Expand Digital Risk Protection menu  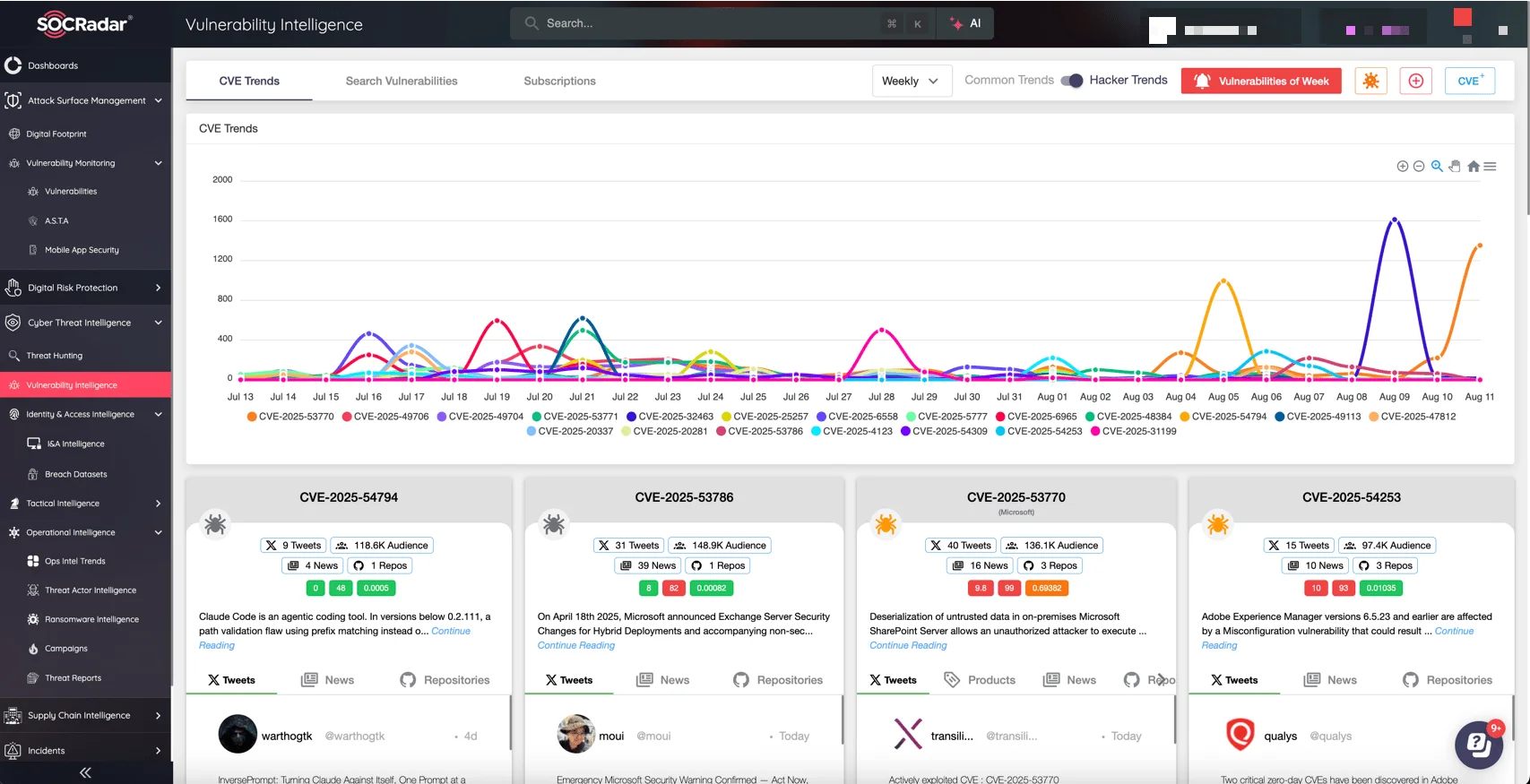[x=85, y=288]
